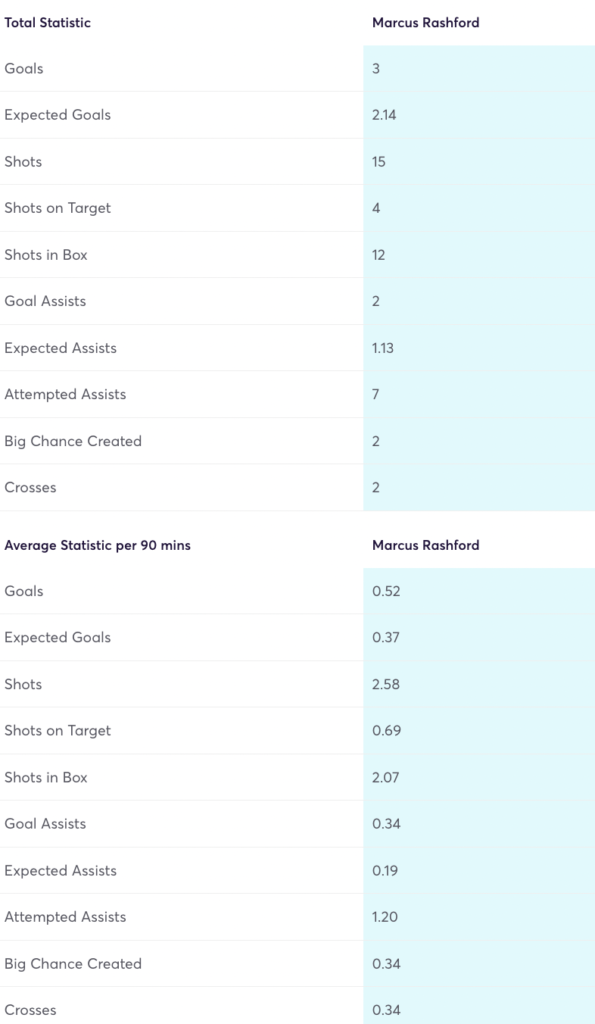Select the Attempted Assists total value 7
The image size is (595, 1024).
376,394
